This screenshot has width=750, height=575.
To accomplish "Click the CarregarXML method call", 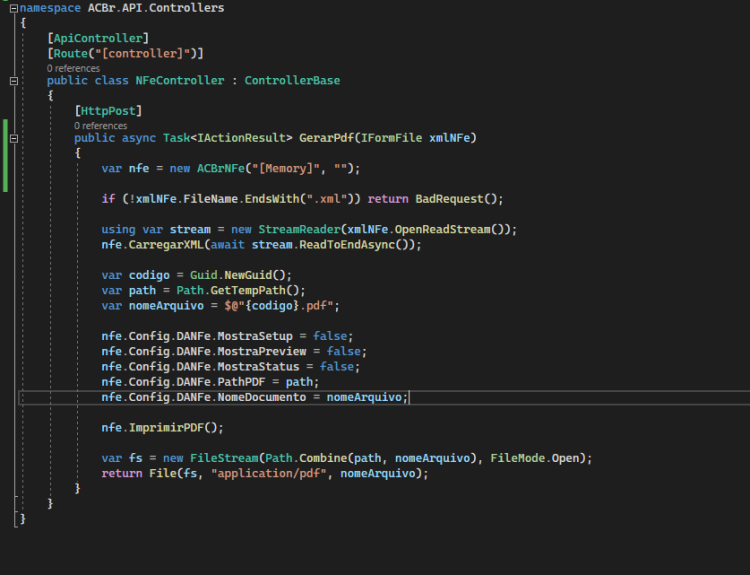I will point(166,245).
